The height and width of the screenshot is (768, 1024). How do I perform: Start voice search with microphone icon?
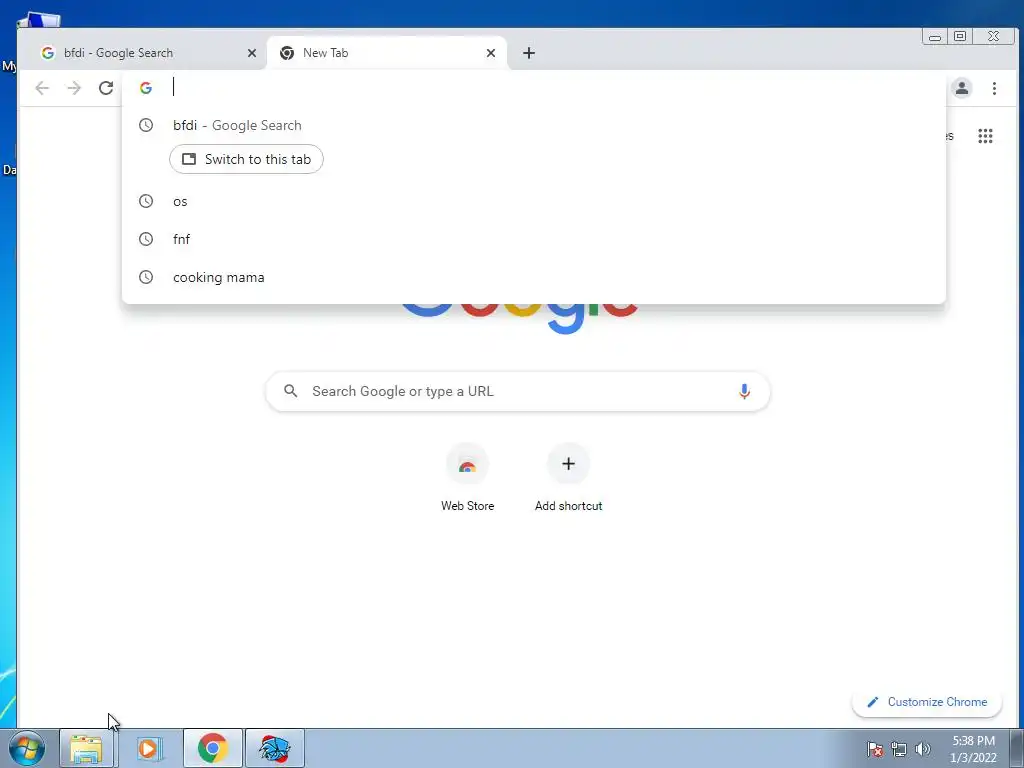point(744,391)
